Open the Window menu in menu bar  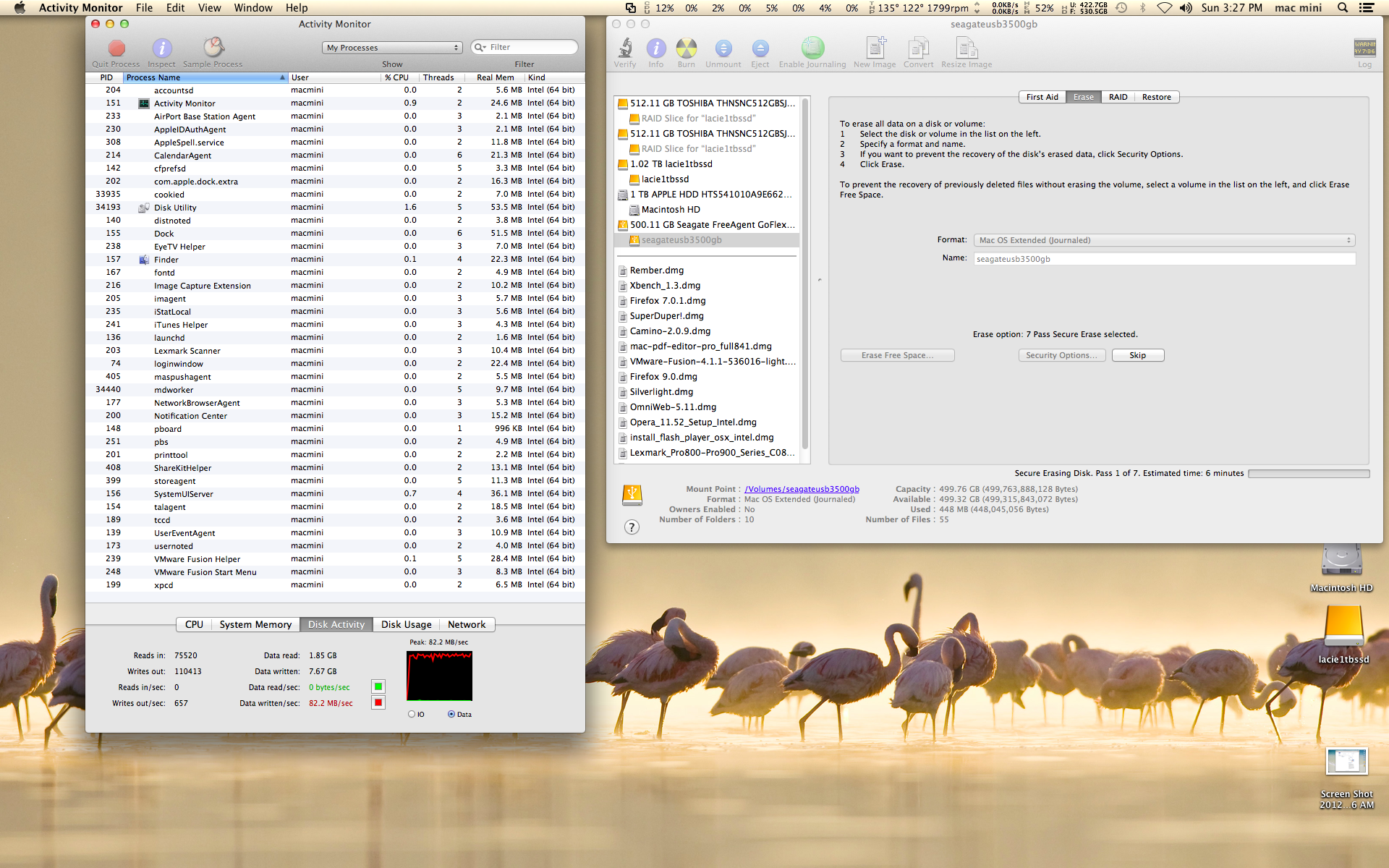click(252, 8)
